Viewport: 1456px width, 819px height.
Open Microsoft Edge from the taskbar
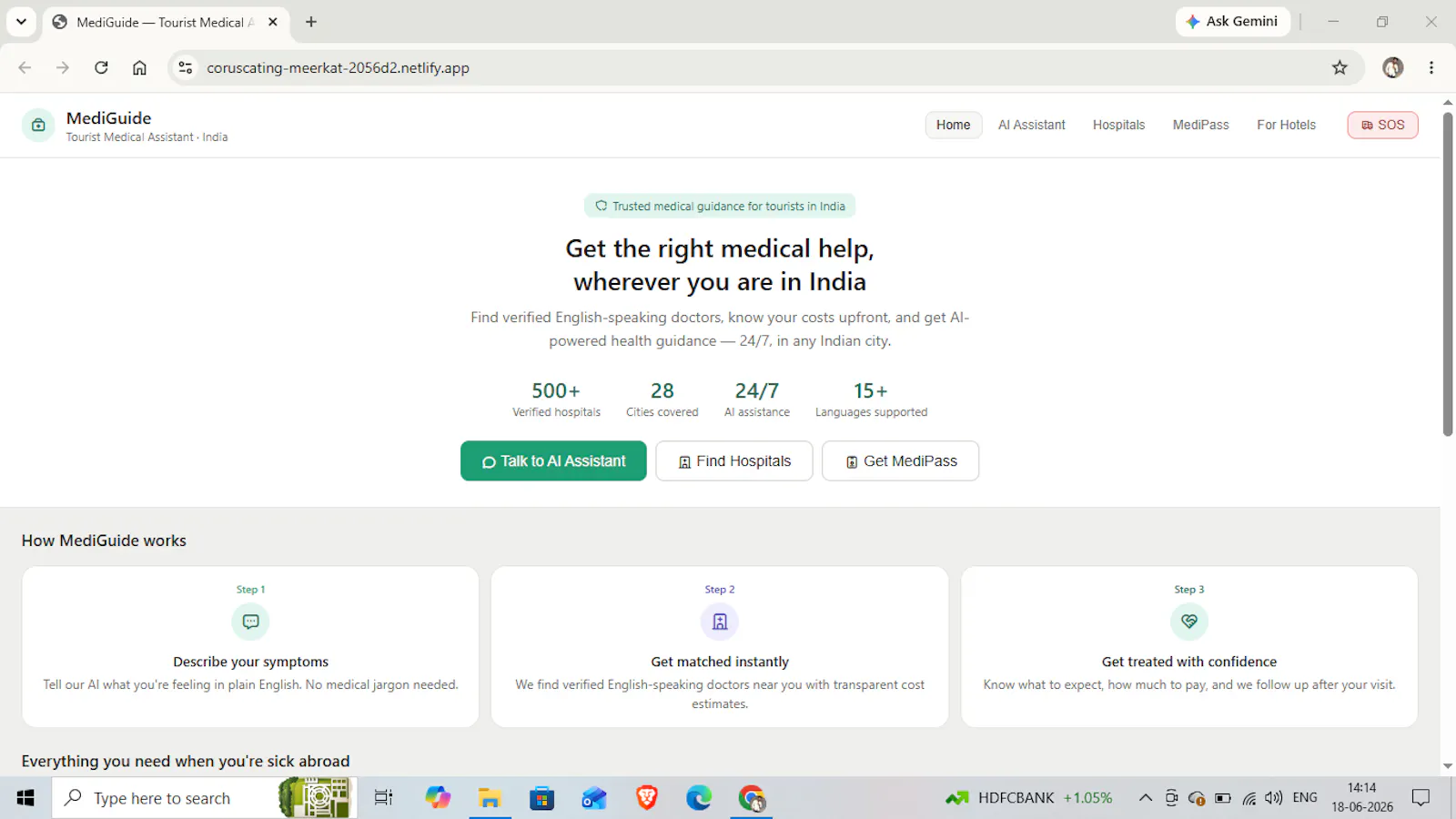[x=699, y=798]
